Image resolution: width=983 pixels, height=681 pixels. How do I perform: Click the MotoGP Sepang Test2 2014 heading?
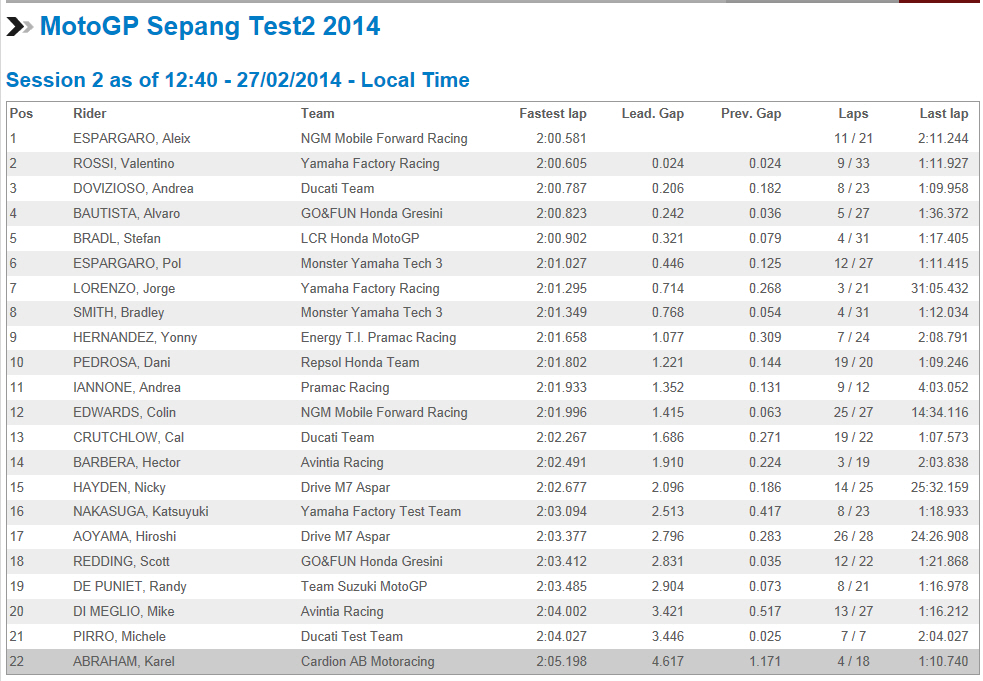(x=210, y=27)
